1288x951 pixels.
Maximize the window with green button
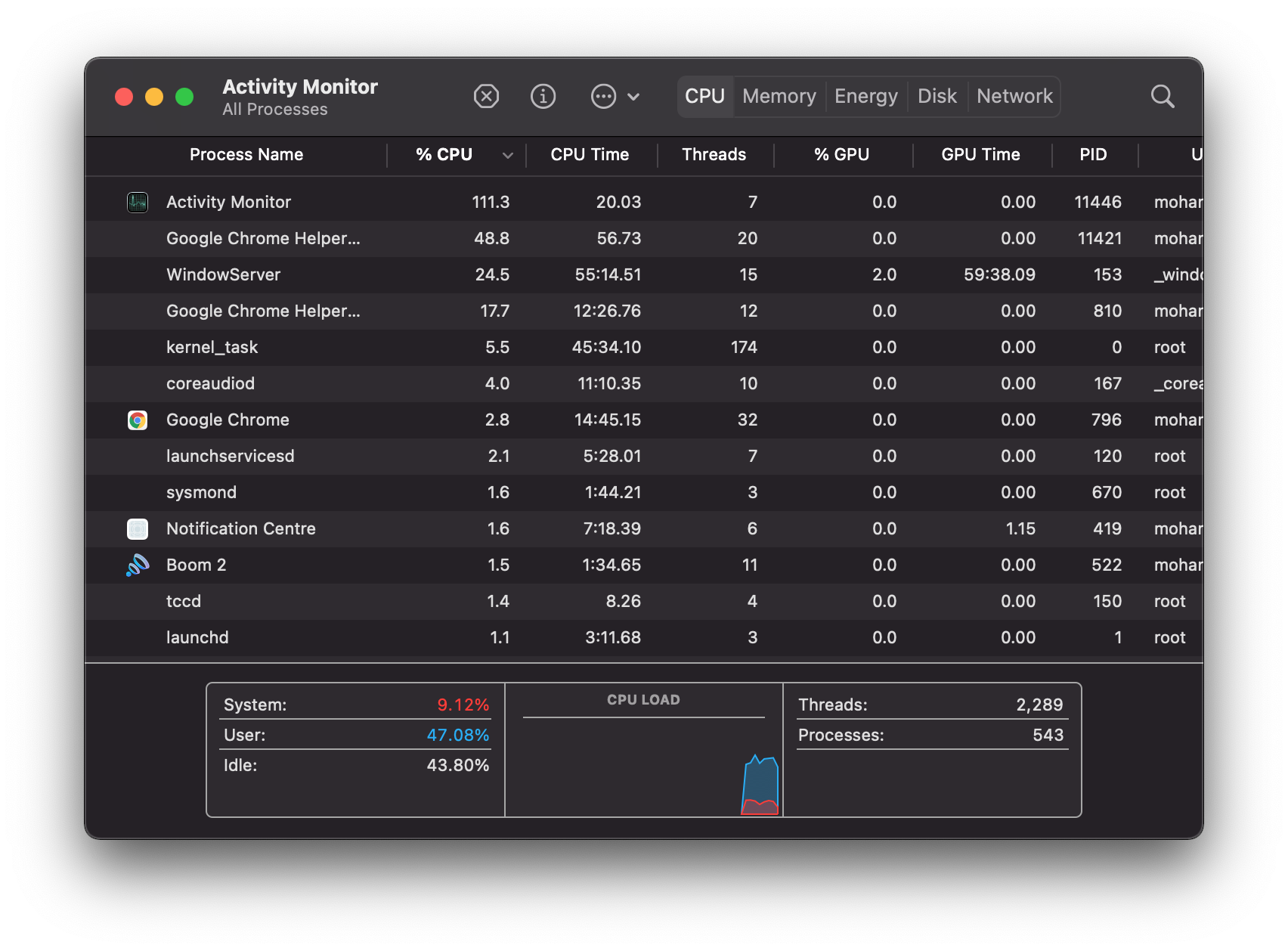[x=184, y=97]
